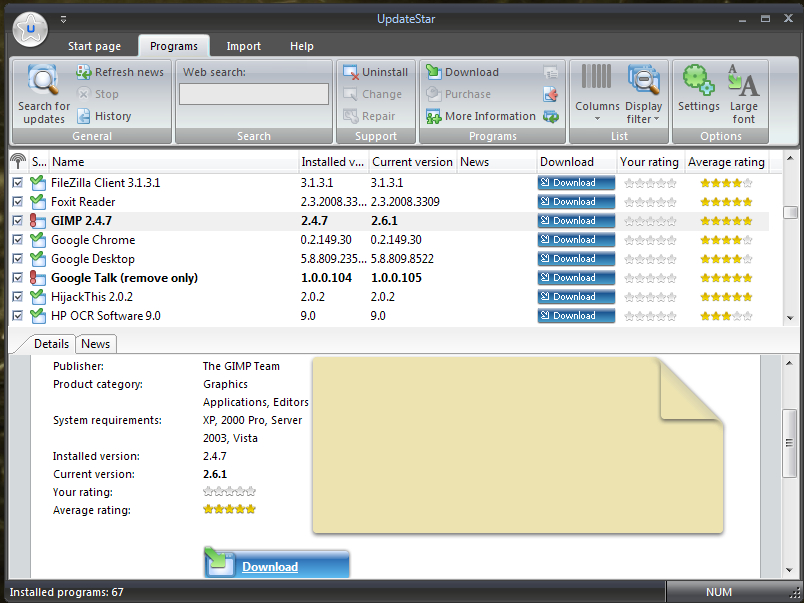Click the UpdateStar application orb button
The image size is (804, 603).
(x=30, y=29)
